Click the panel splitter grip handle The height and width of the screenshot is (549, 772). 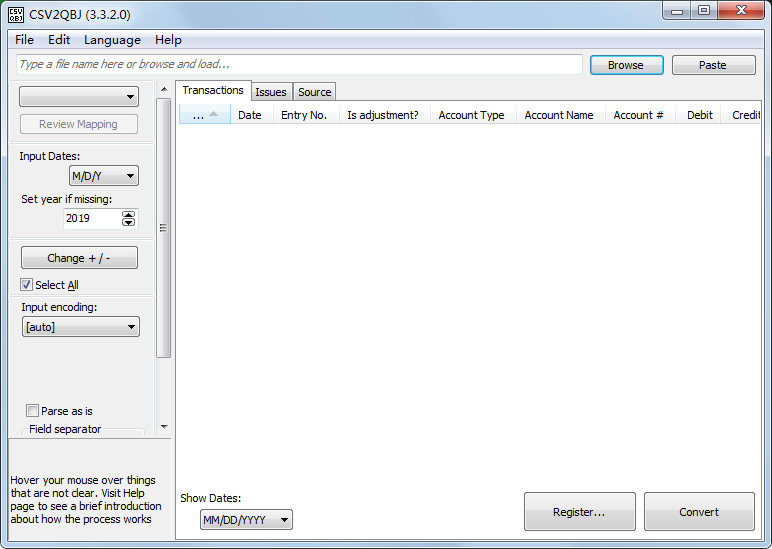click(163, 228)
